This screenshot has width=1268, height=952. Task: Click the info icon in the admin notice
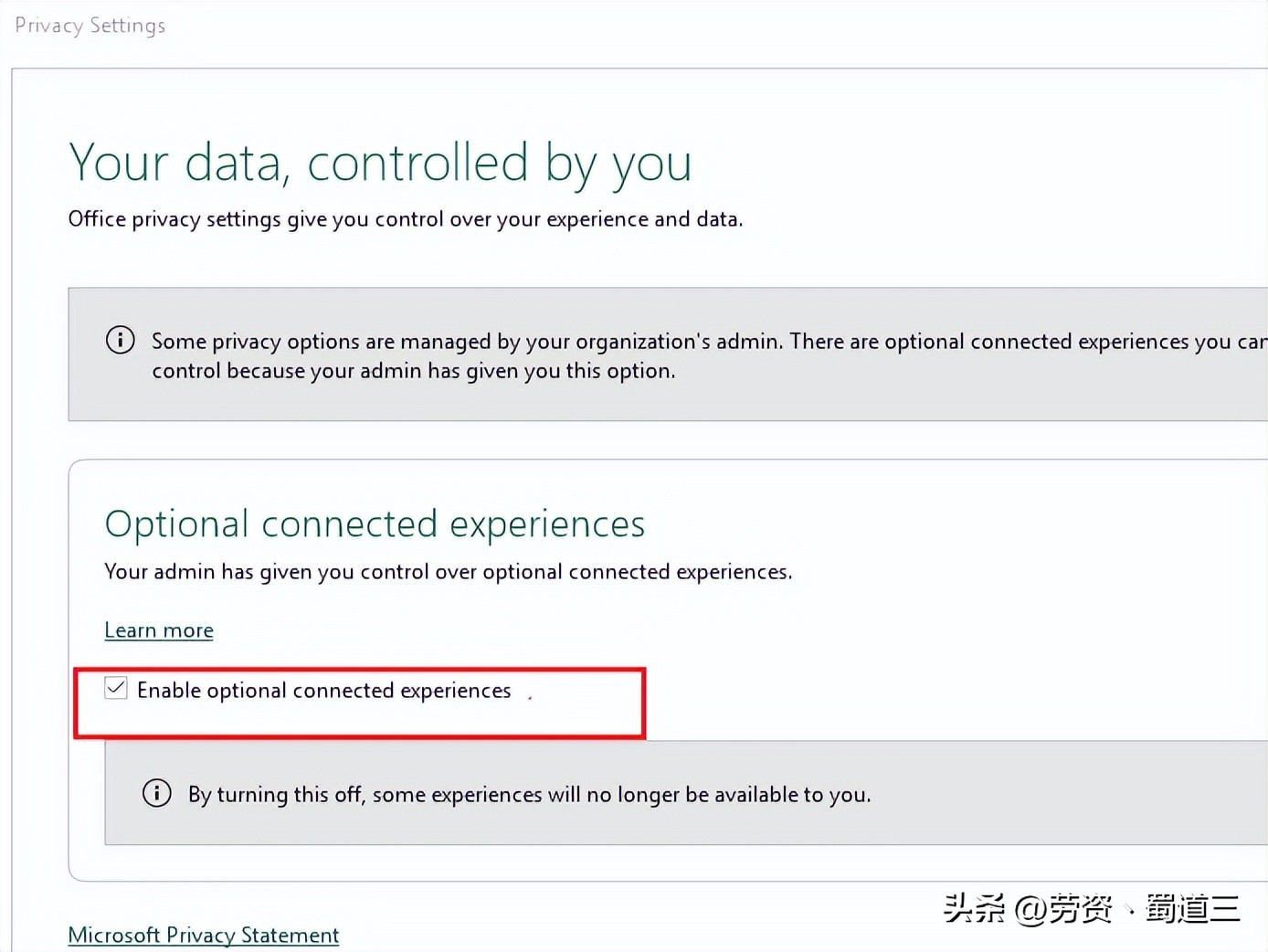pos(121,340)
